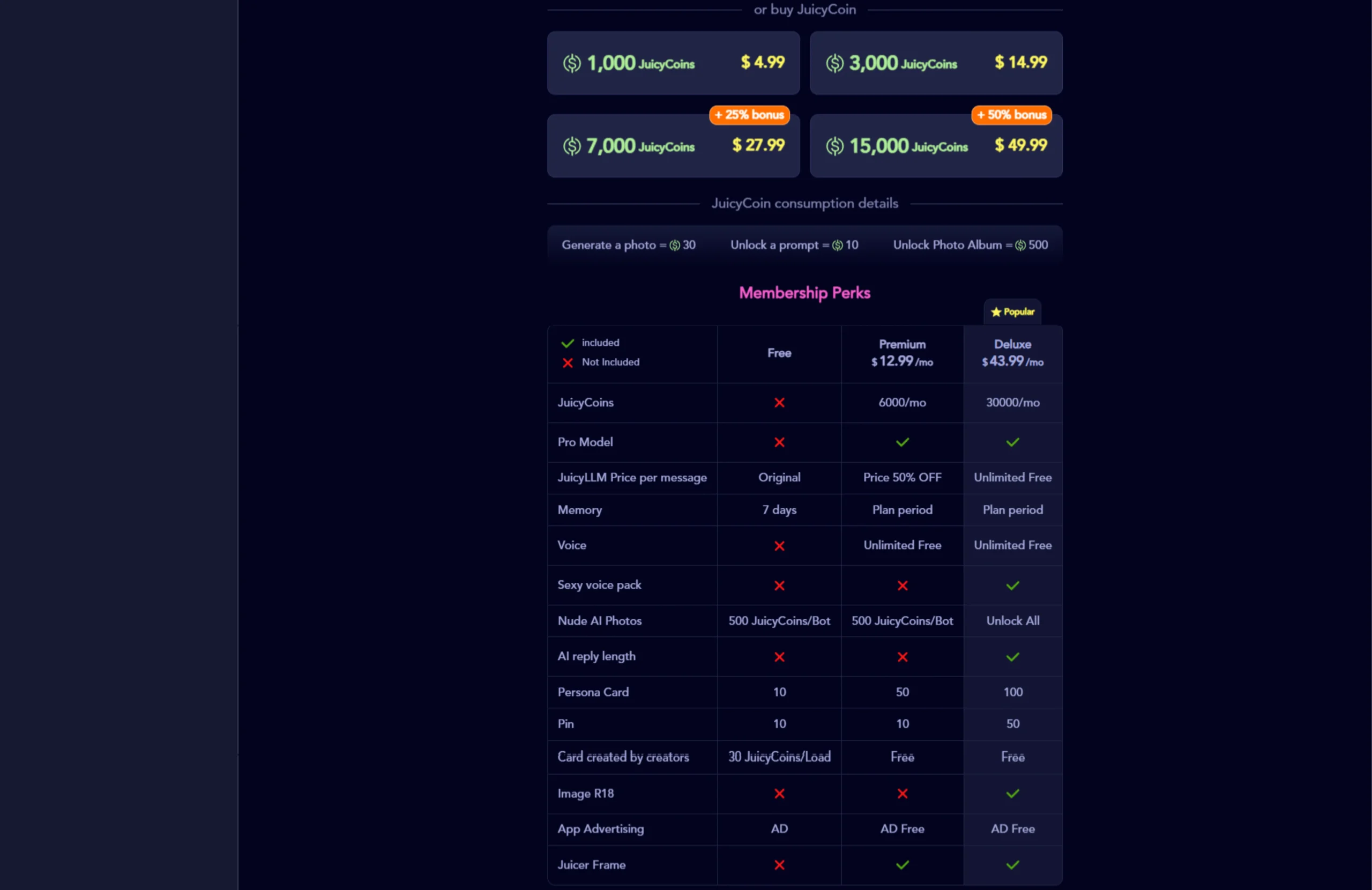Select the Premium $12.99/mo plan header

(x=901, y=353)
